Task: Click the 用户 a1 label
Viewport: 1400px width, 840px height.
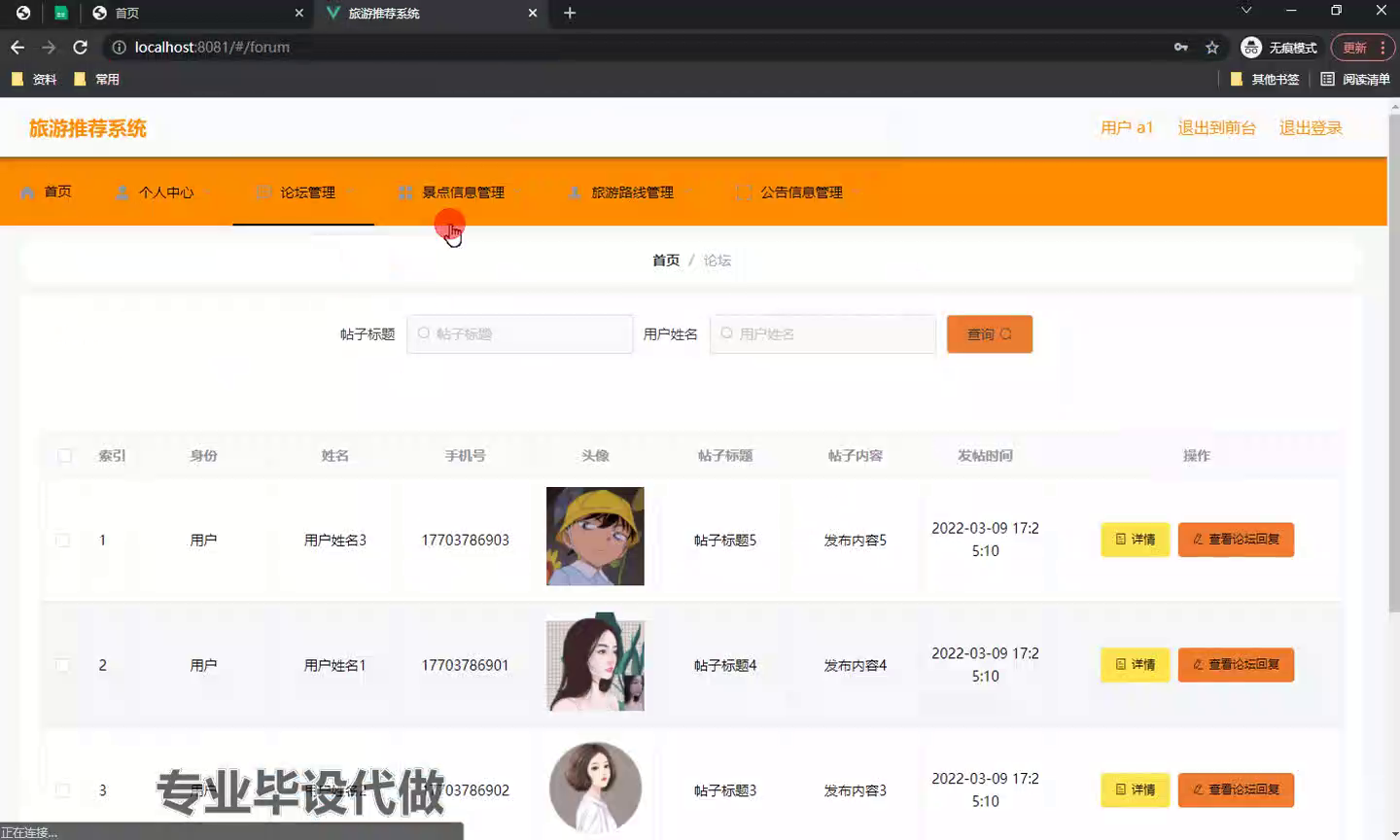Action: point(1127,127)
